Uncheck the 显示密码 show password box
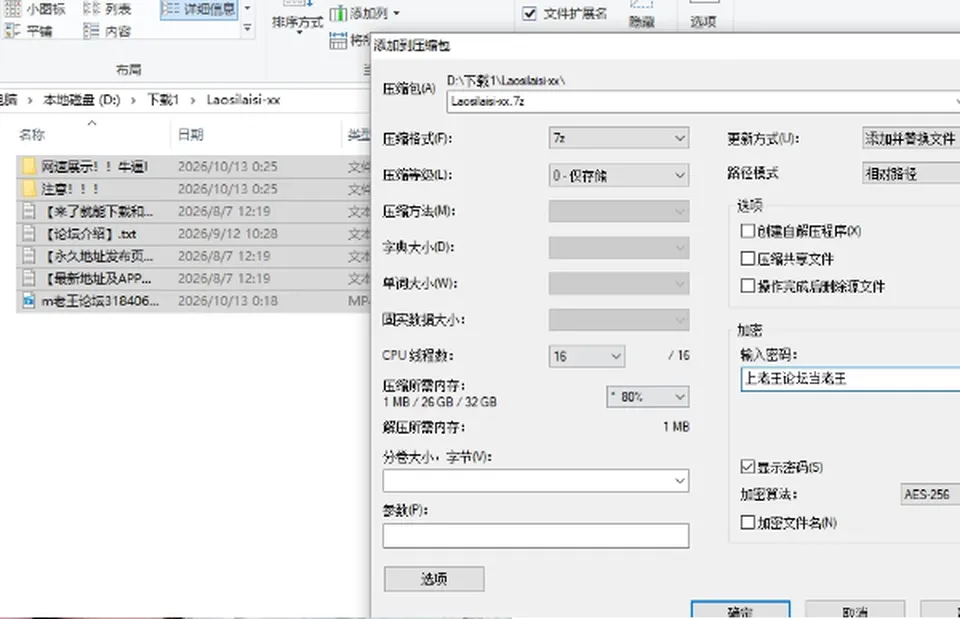The image size is (960, 619). pyautogui.click(x=747, y=467)
